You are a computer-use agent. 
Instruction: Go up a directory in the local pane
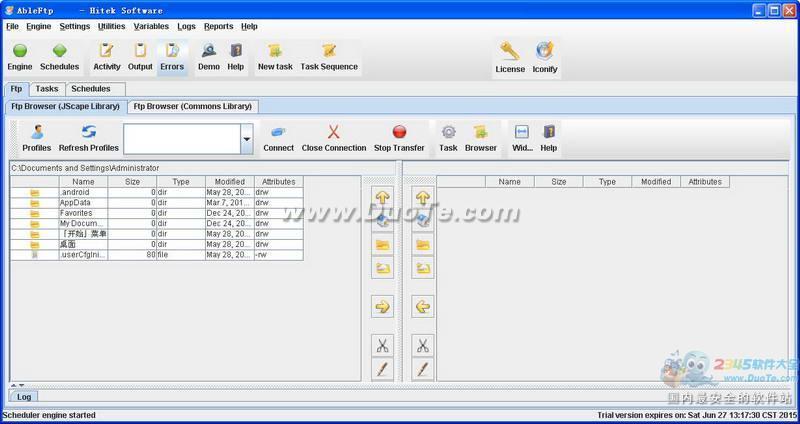[382, 197]
